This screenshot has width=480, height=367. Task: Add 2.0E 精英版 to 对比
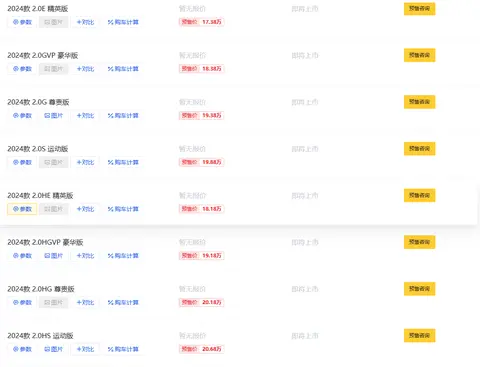(85, 22)
